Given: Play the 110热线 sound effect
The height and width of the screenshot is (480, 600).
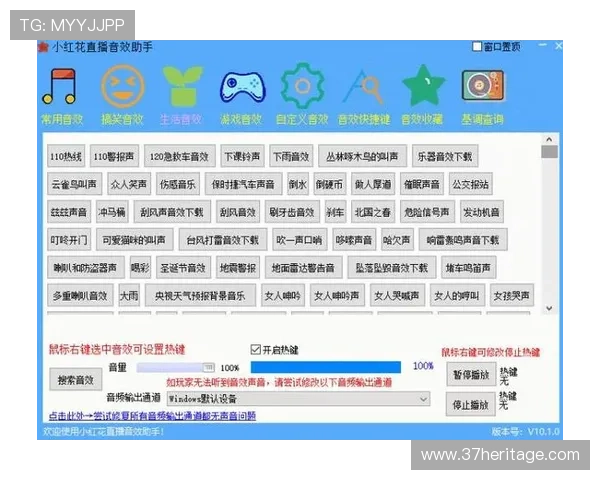Looking at the screenshot, I should point(66,156).
